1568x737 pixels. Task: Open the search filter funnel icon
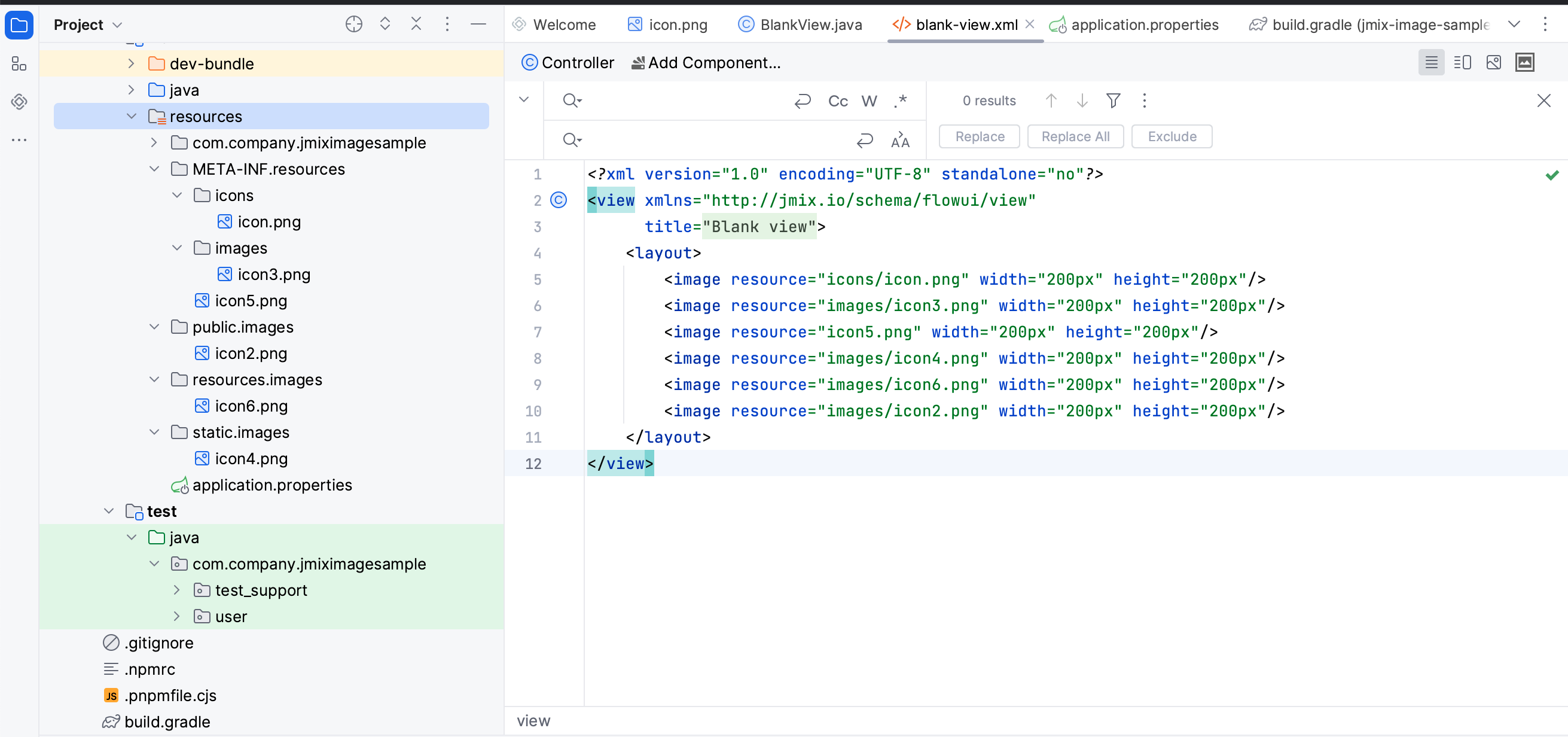(1113, 100)
